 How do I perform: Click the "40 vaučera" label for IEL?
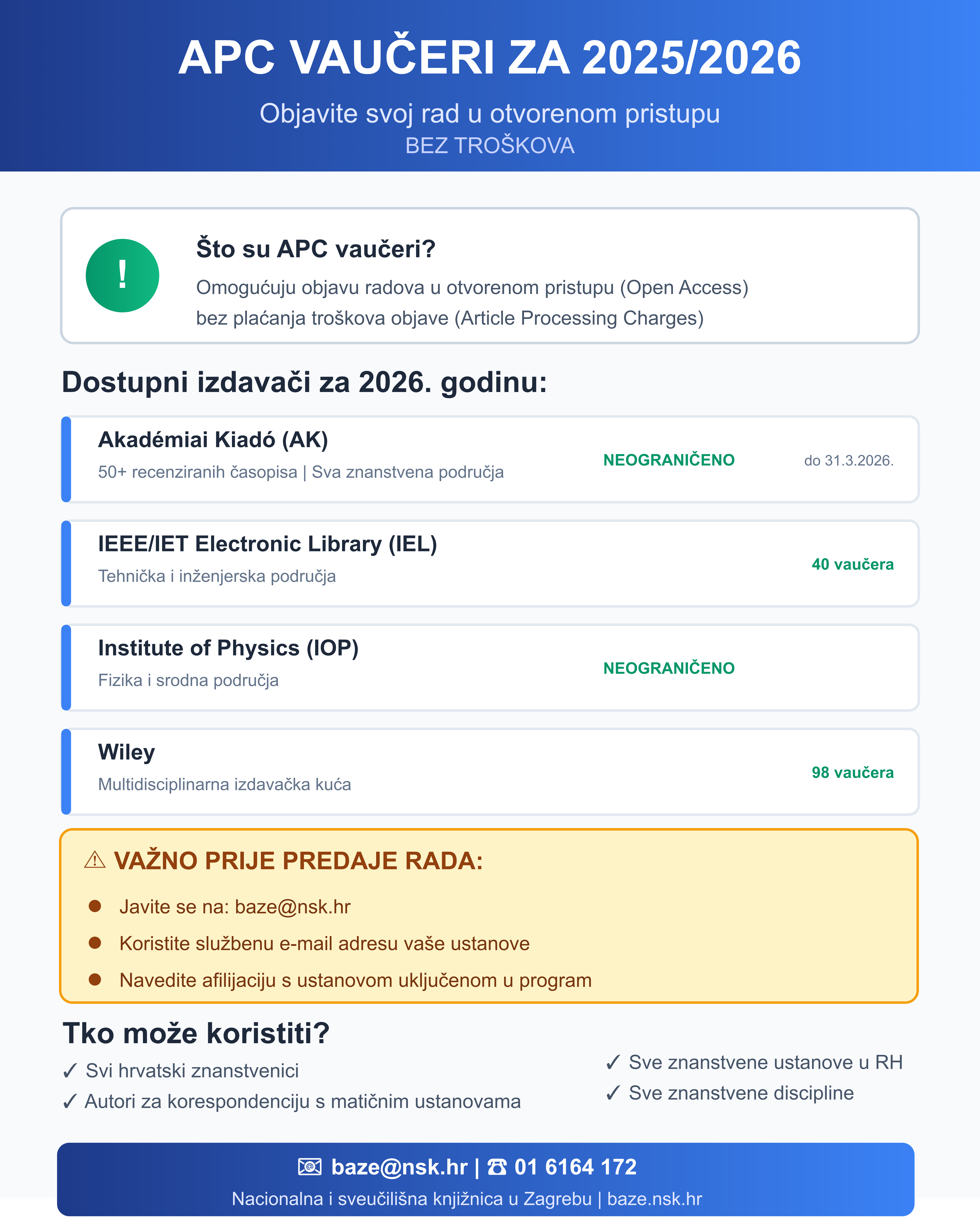(852, 564)
